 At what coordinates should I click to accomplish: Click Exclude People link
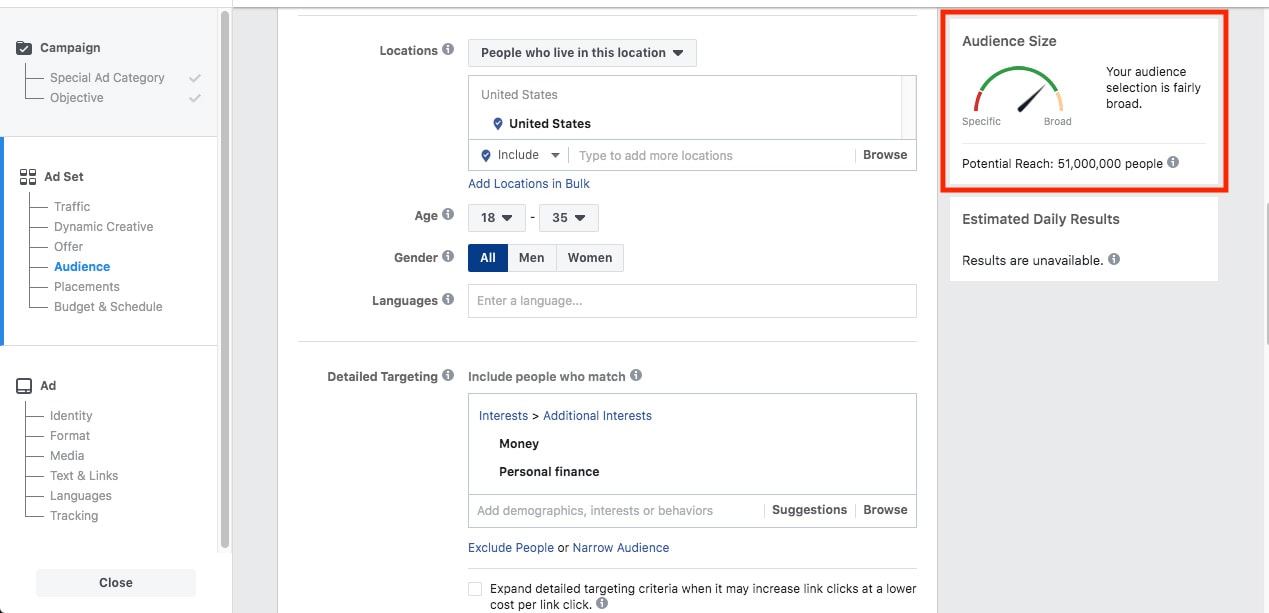tap(511, 547)
